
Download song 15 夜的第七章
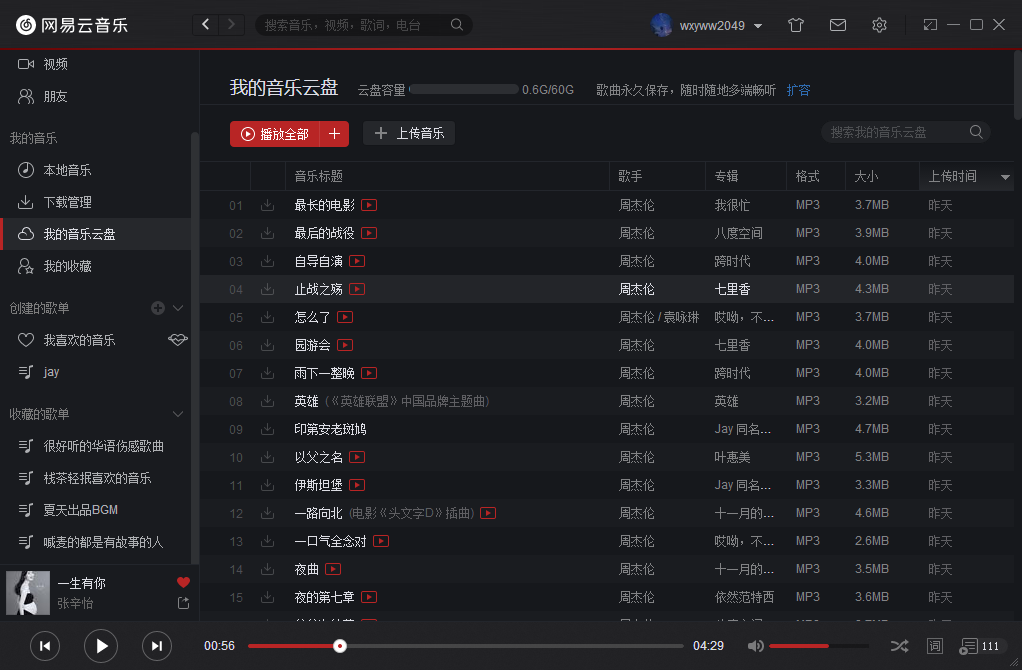267,597
